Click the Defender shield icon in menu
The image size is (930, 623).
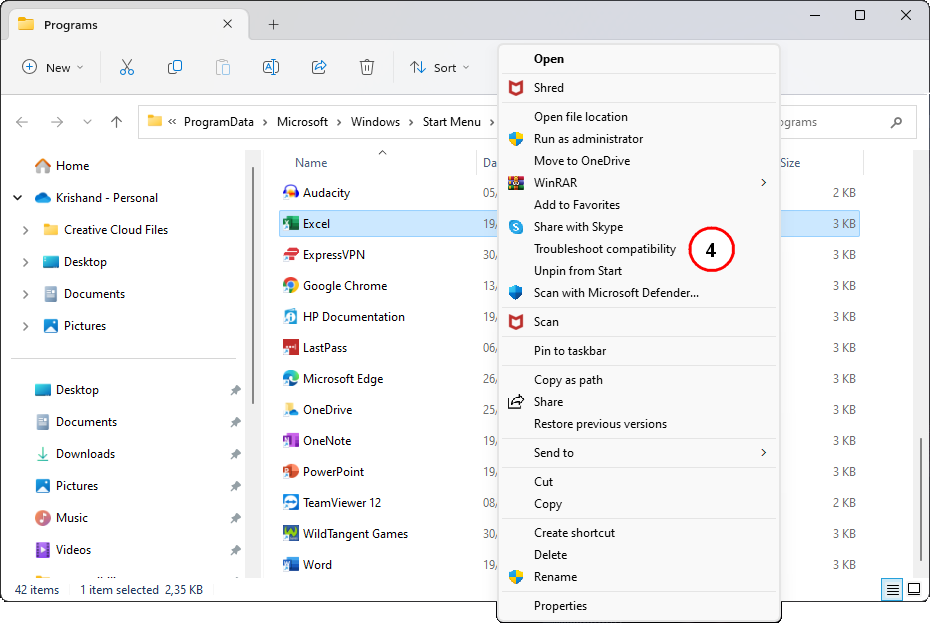[x=516, y=293]
